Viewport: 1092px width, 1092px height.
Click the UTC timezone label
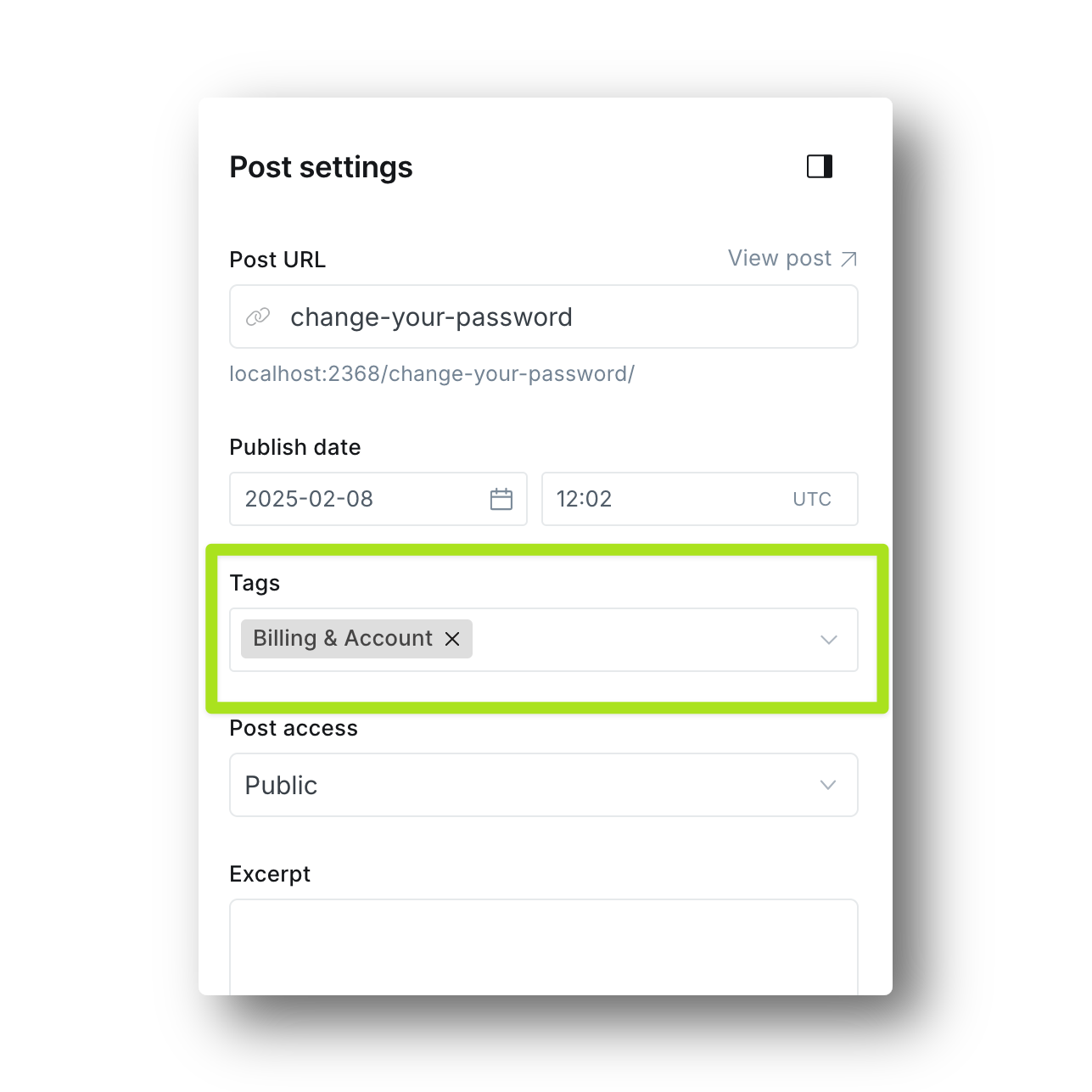811,499
